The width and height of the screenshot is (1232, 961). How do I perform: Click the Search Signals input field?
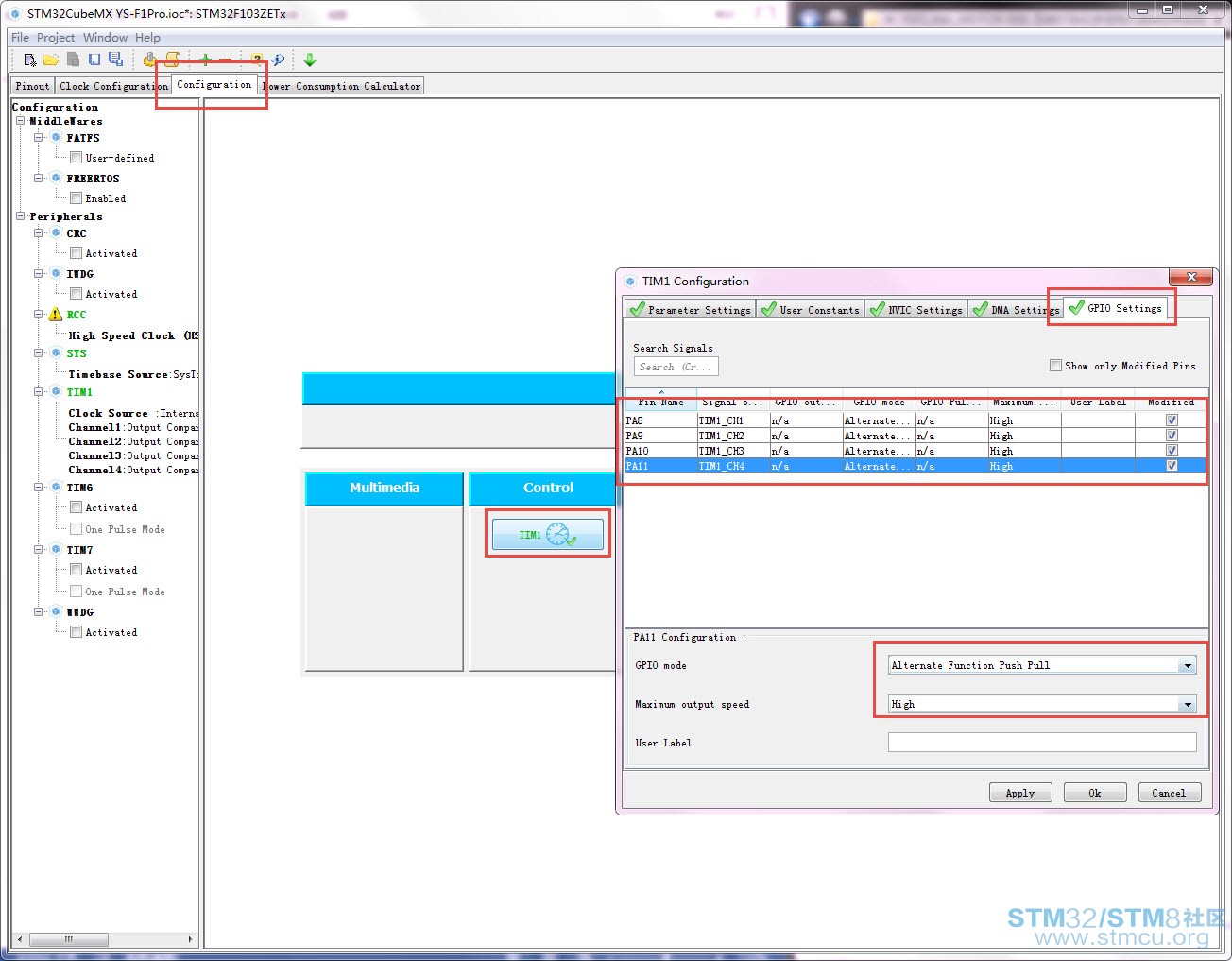point(676,367)
